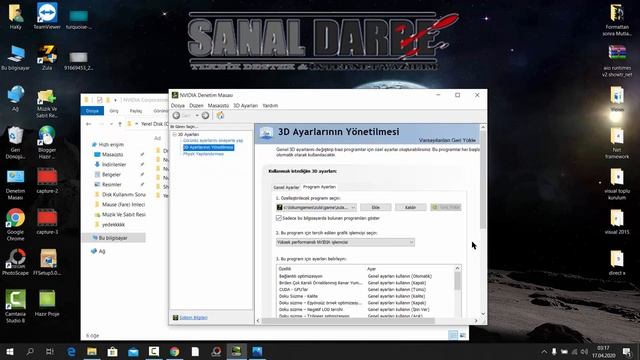Image resolution: width=640 pixels, height=360 pixels.
Task: Open Geri Dönüşüm recycle bin icon
Action: coord(16,143)
